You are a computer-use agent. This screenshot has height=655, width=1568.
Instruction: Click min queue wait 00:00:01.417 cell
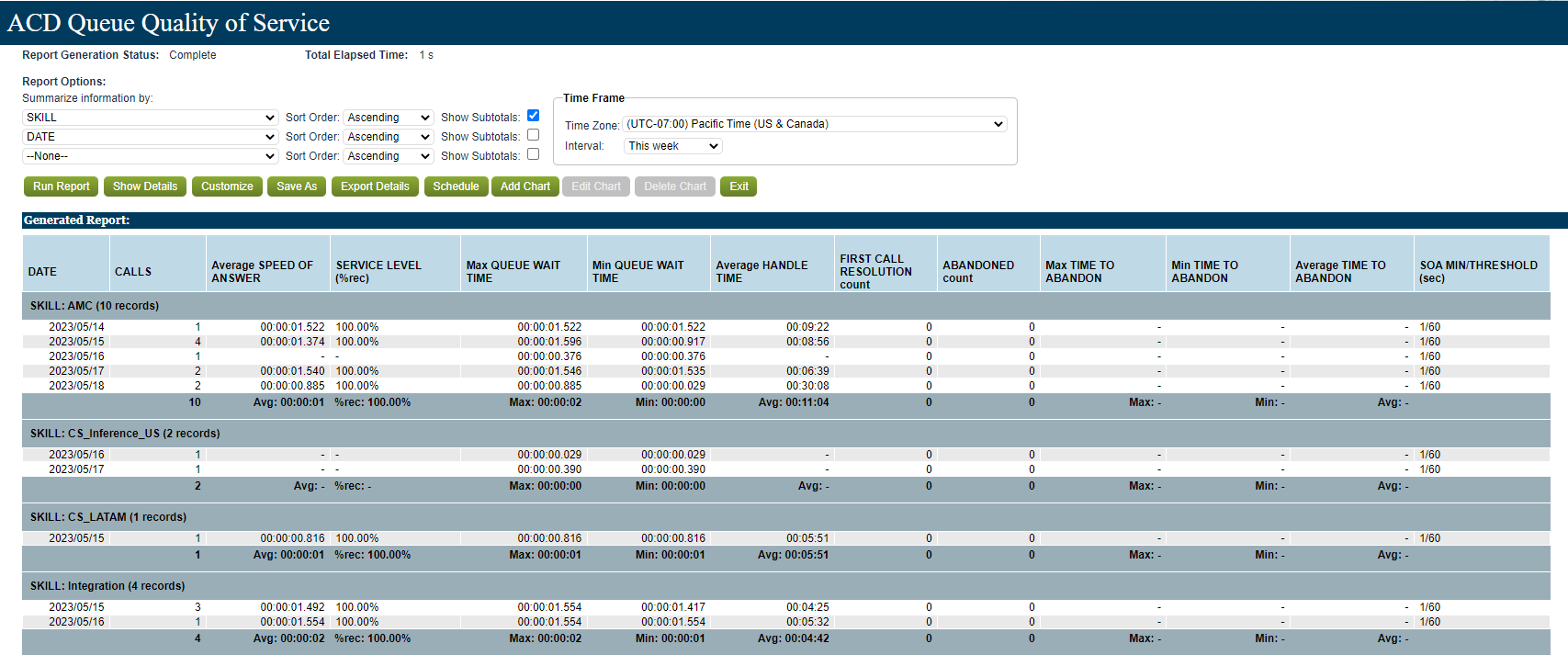(673, 607)
